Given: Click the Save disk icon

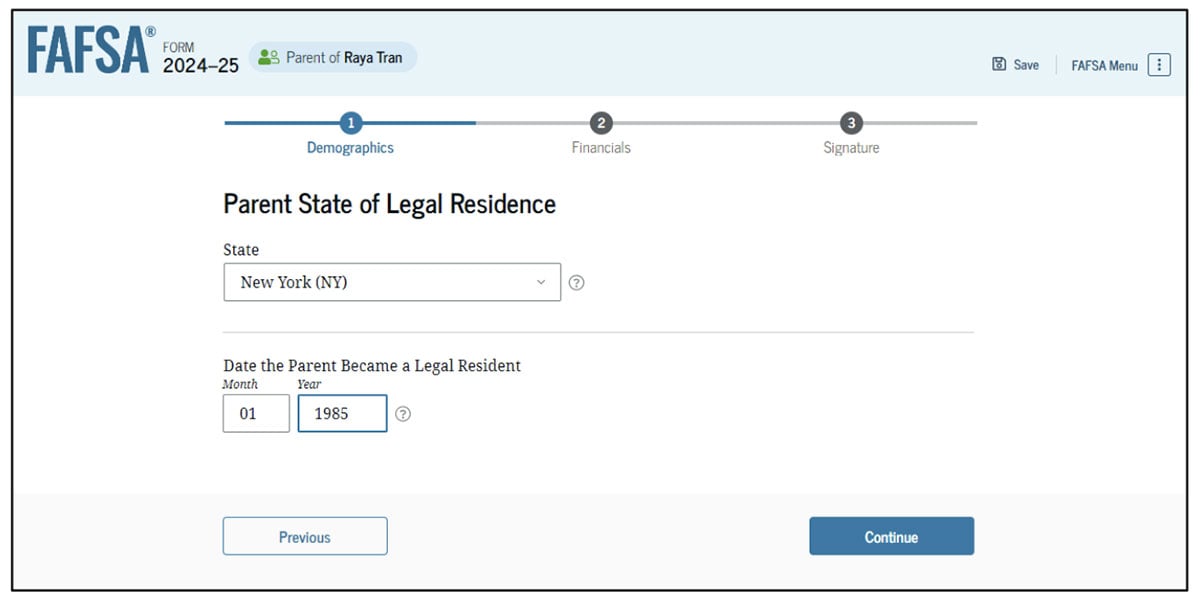Looking at the screenshot, I should click(998, 64).
